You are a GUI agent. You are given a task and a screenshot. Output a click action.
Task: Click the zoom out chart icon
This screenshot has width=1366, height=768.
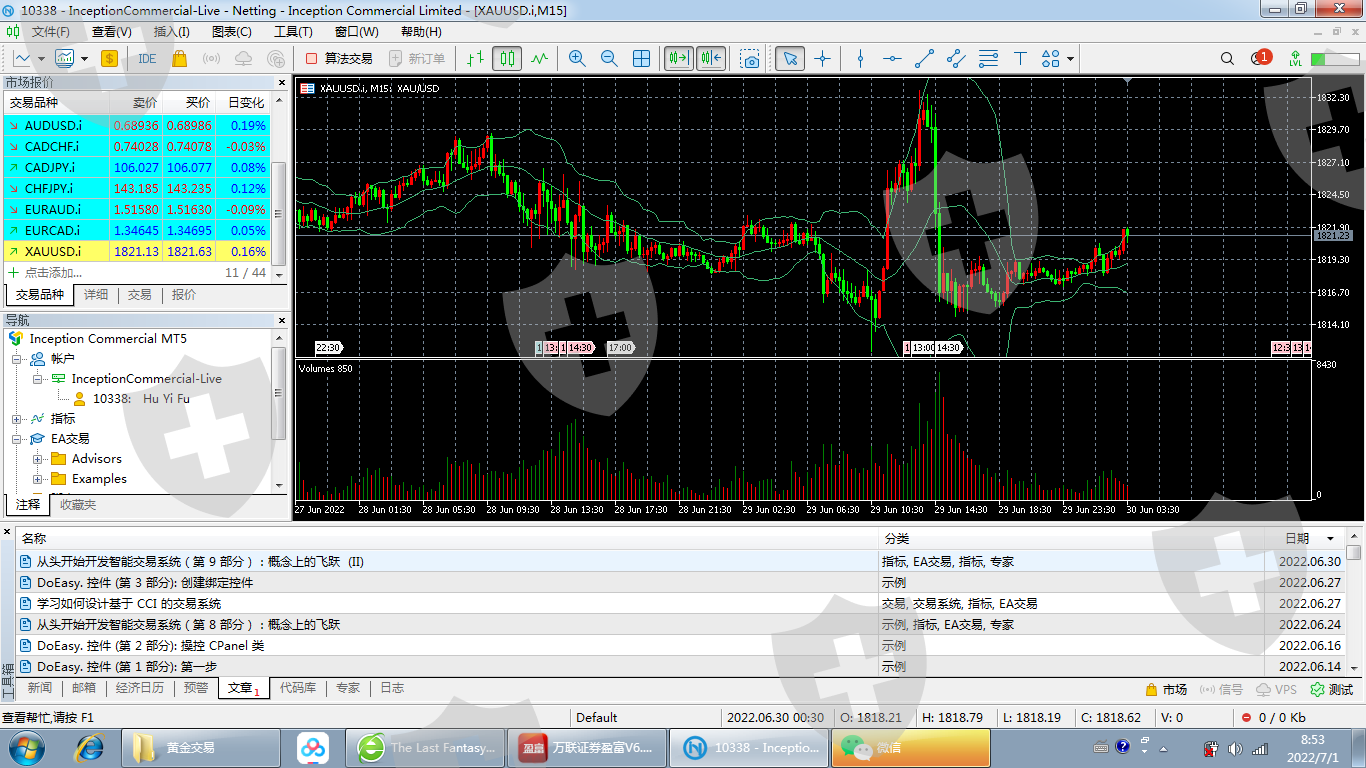point(609,58)
